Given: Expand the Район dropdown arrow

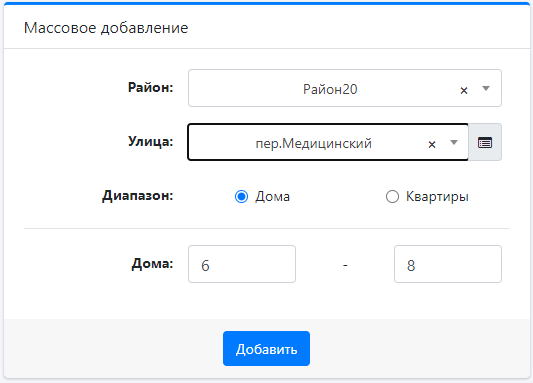Looking at the screenshot, I should pyautogui.click(x=486, y=89).
